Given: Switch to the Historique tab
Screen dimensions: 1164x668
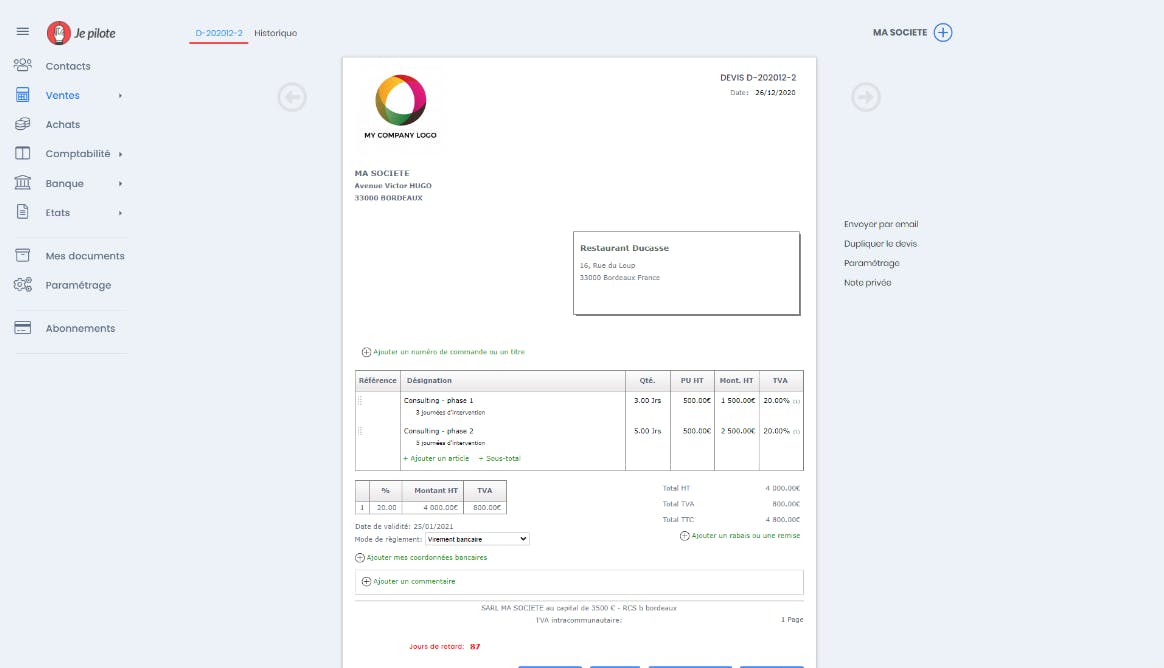Looking at the screenshot, I should tap(275, 33).
